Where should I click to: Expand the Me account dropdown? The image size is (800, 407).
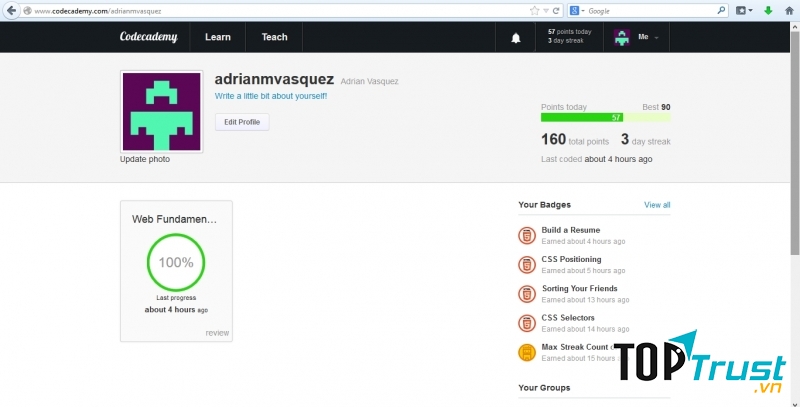point(648,37)
